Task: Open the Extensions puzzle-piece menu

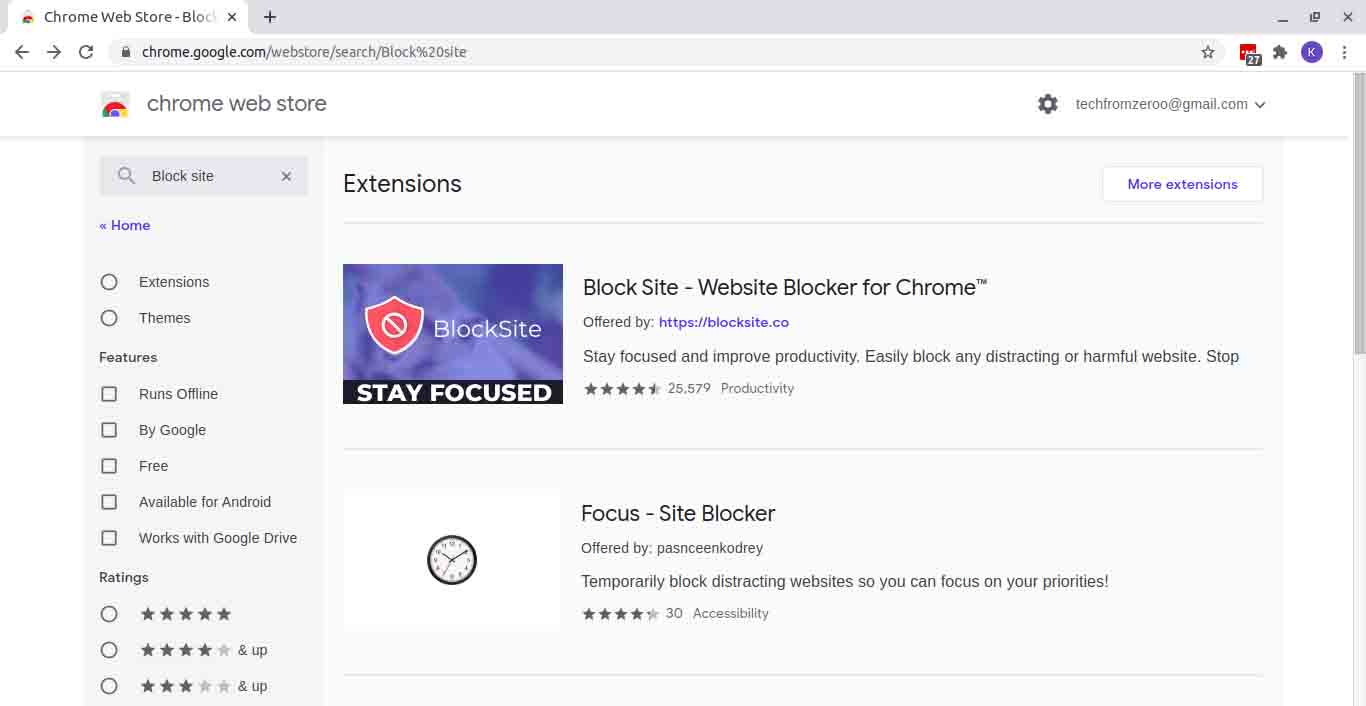Action: tap(1280, 52)
